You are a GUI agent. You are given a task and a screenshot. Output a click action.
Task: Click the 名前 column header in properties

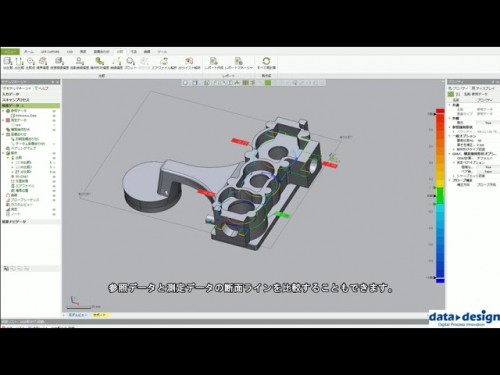coord(456,100)
